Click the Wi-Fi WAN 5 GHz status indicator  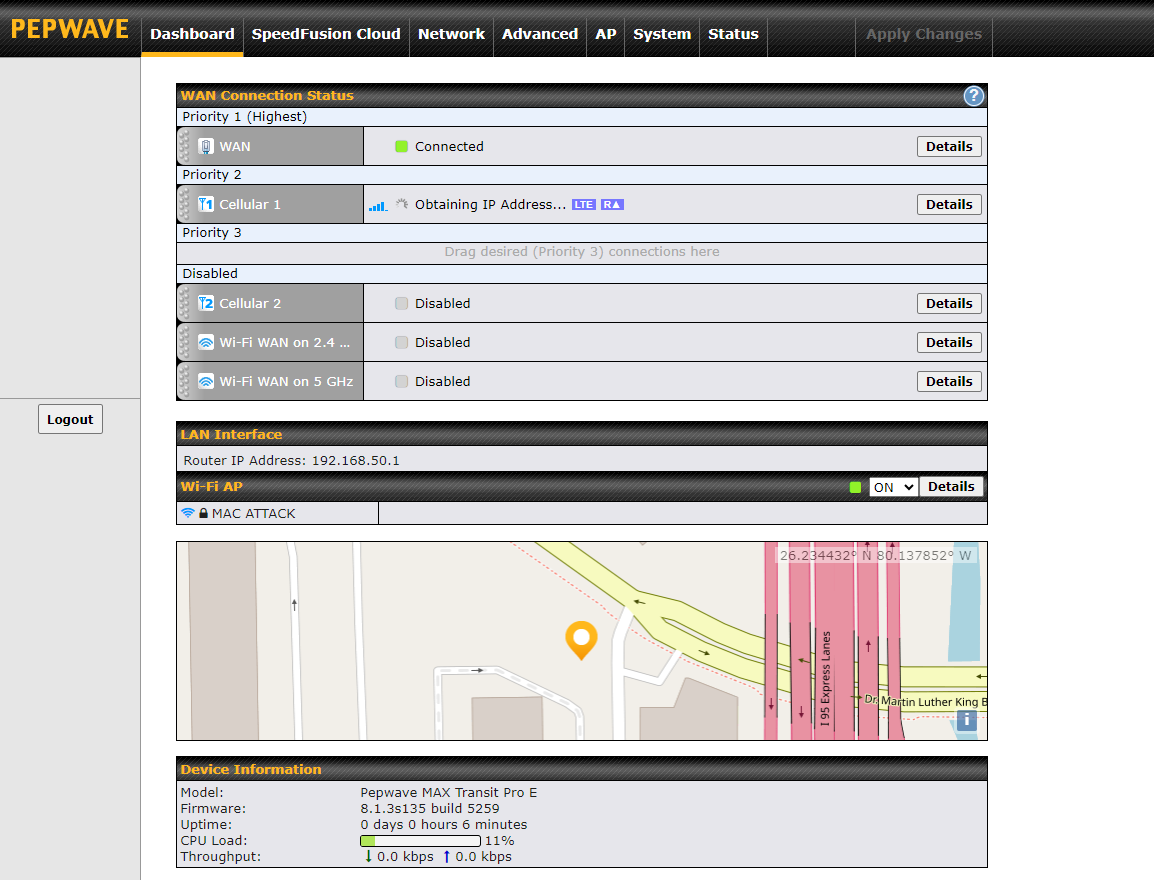[401, 382]
